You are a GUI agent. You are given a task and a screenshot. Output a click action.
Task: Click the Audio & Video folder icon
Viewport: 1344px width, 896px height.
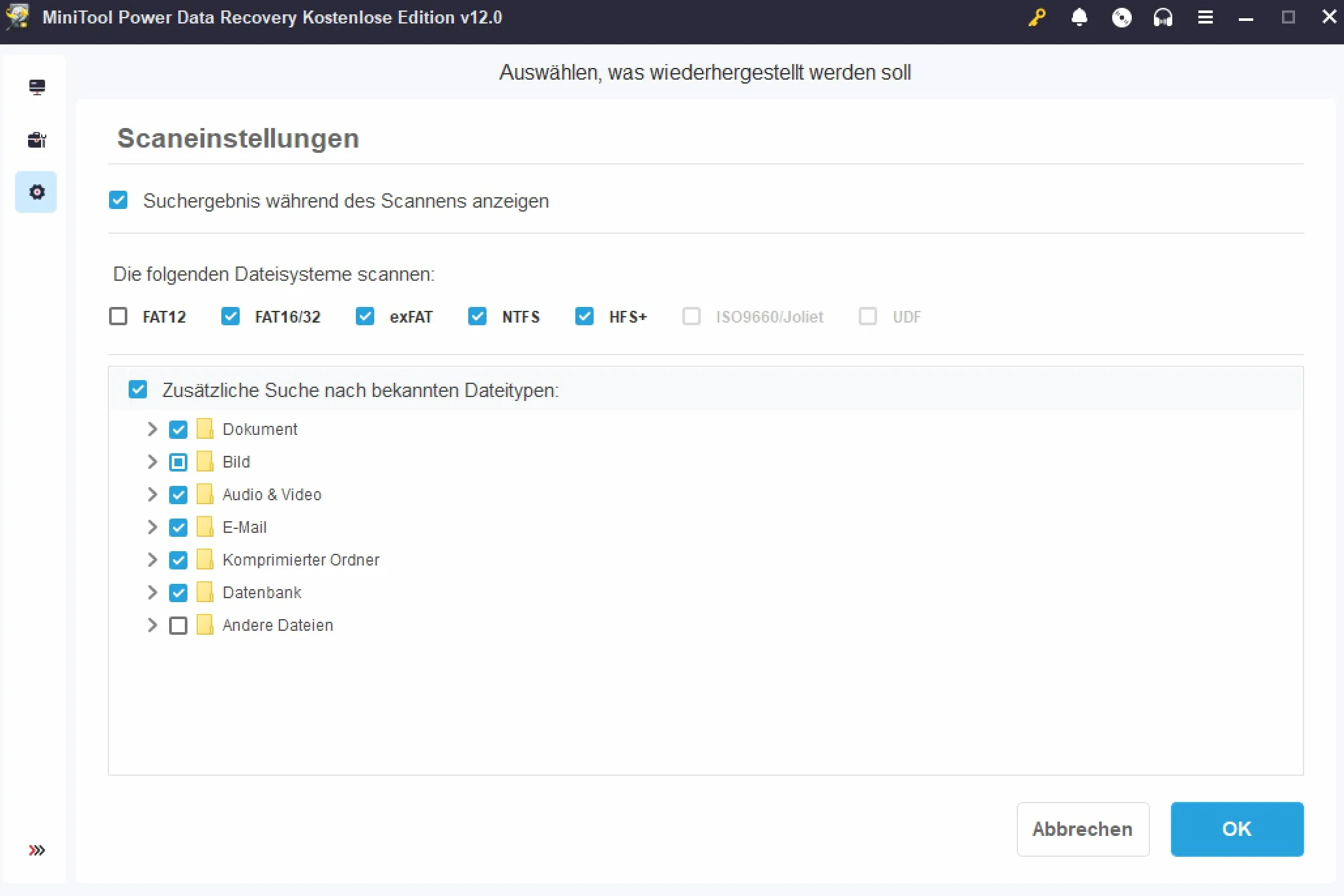(205, 494)
